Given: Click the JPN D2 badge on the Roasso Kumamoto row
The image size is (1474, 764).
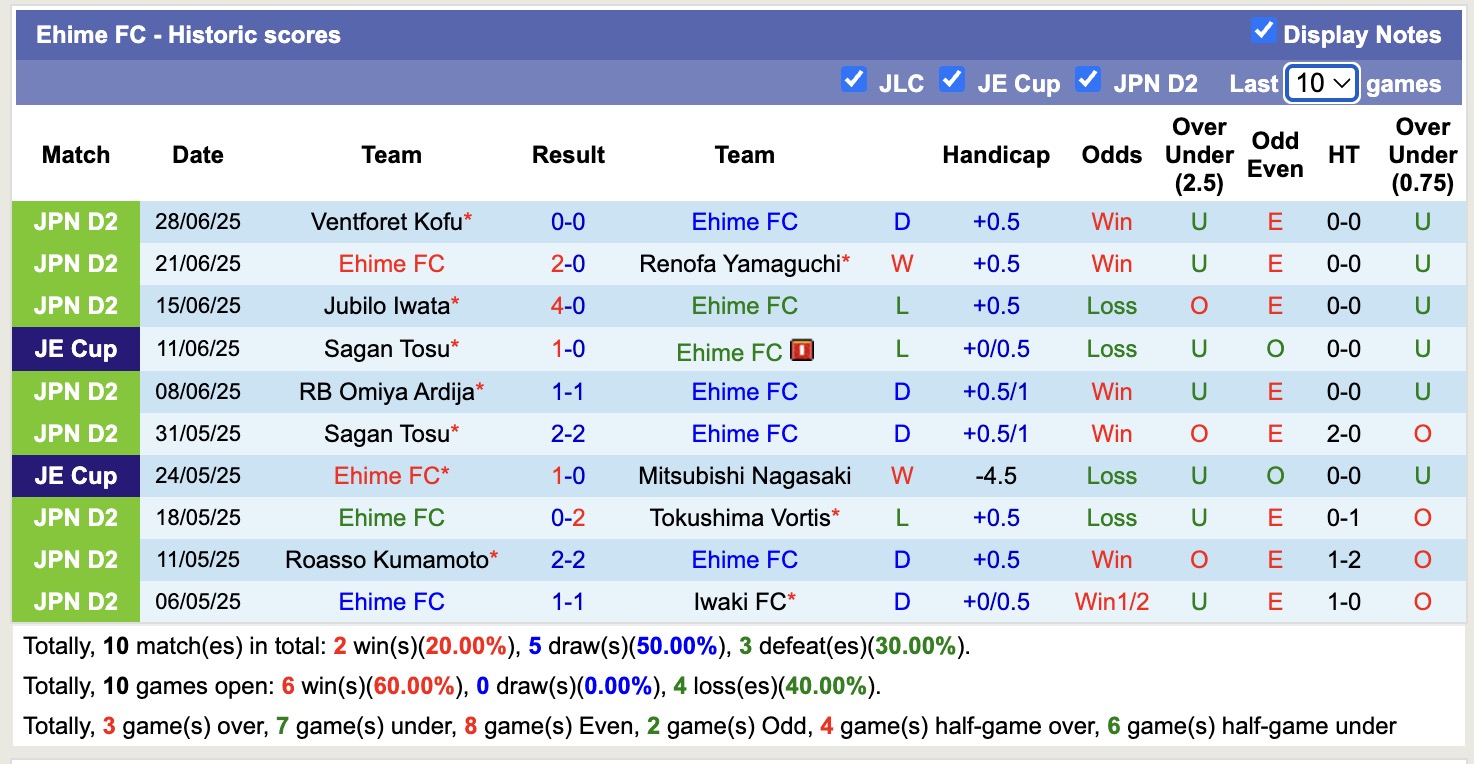Looking at the screenshot, I should coord(75,559).
